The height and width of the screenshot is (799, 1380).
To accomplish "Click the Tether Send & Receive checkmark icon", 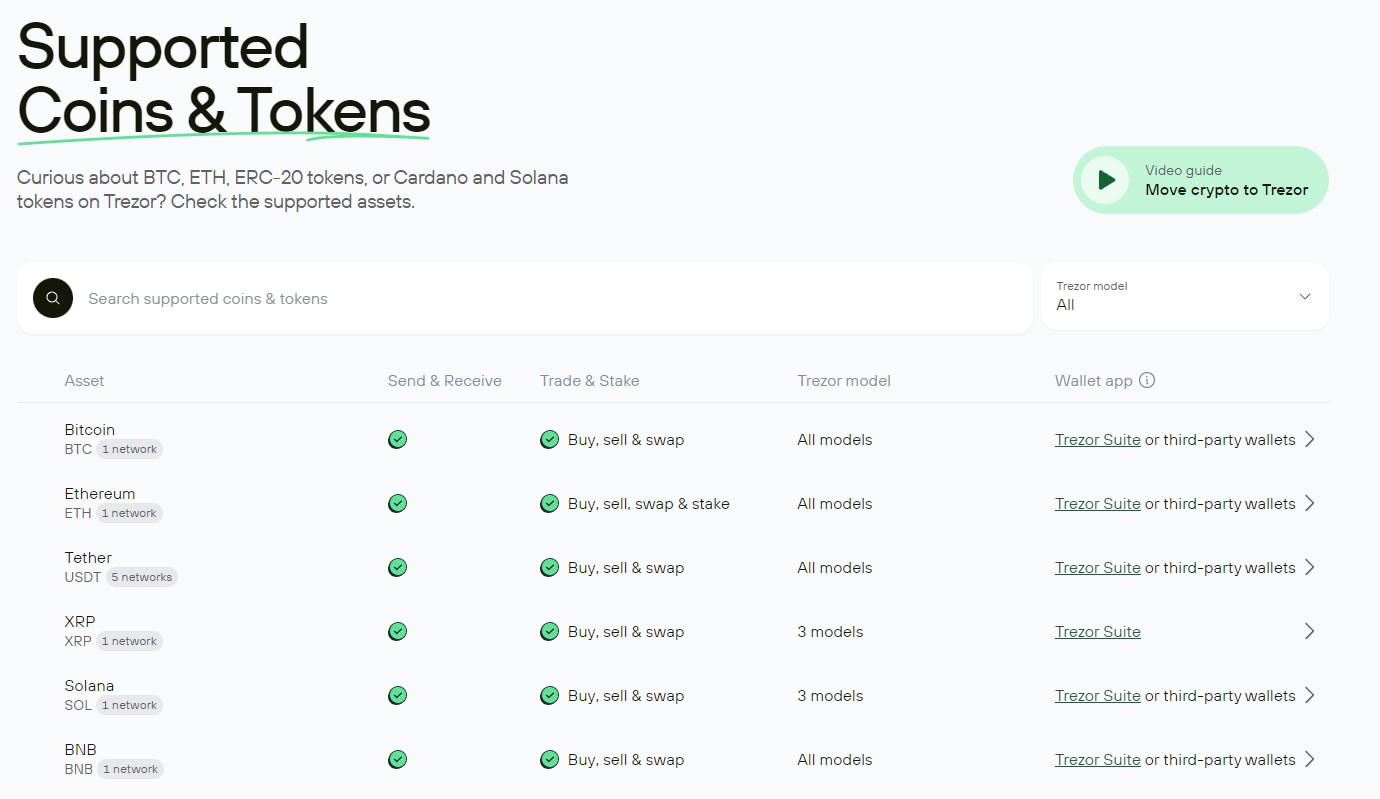I will (x=397, y=568).
